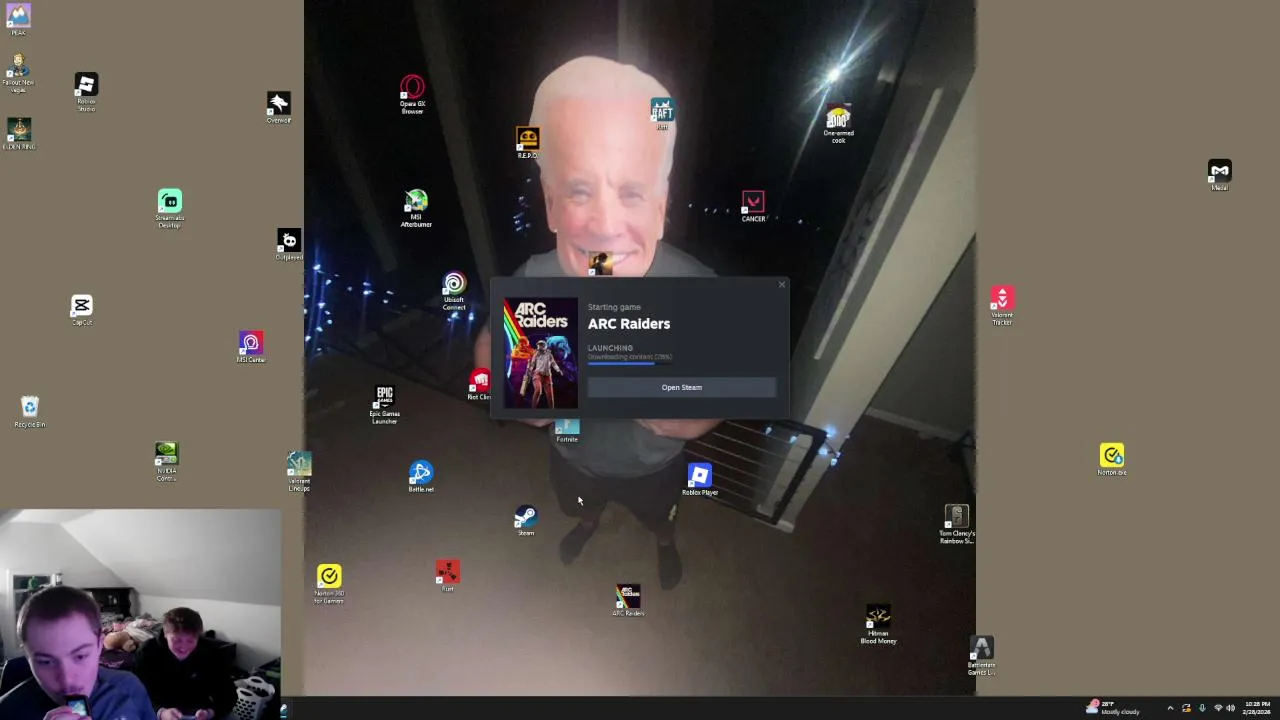Screen dimensions: 1280x720
Task: Open the Outplayed desktop icon
Action: (288, 245)
